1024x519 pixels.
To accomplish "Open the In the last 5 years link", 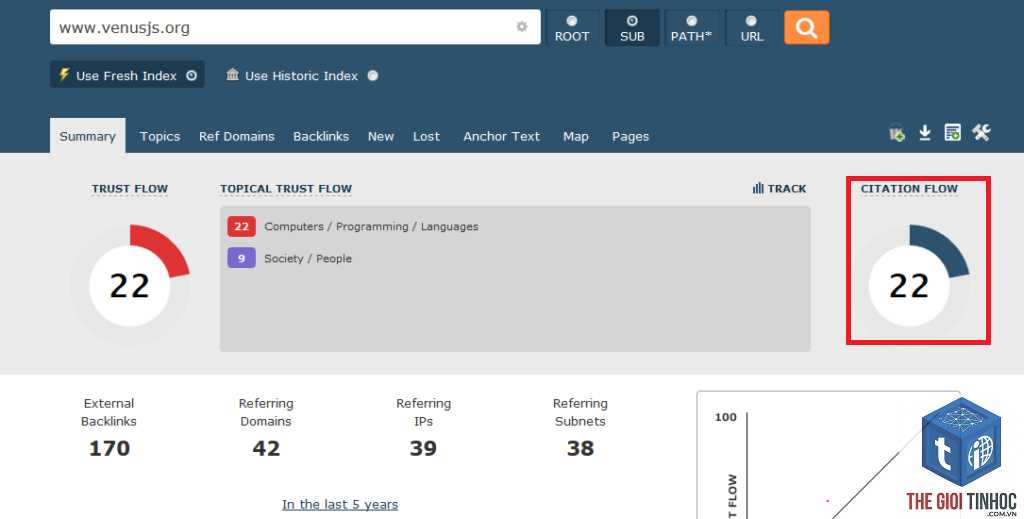I will click(340, 504).
